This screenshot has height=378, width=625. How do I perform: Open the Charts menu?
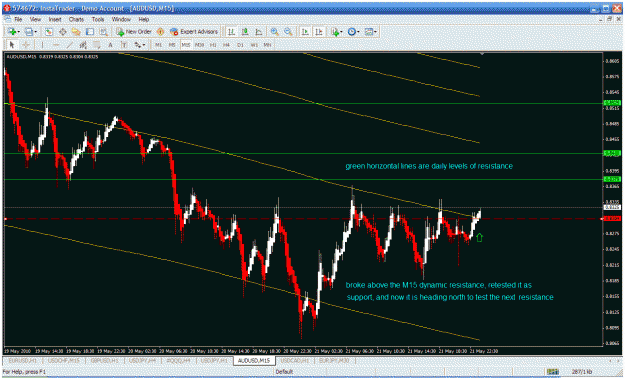[x=76, y=19]
